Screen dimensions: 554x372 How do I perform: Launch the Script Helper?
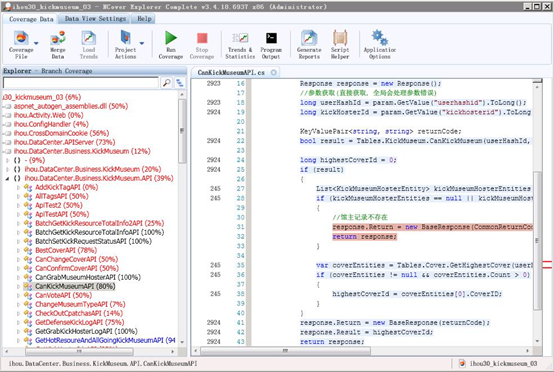(340, 45)
